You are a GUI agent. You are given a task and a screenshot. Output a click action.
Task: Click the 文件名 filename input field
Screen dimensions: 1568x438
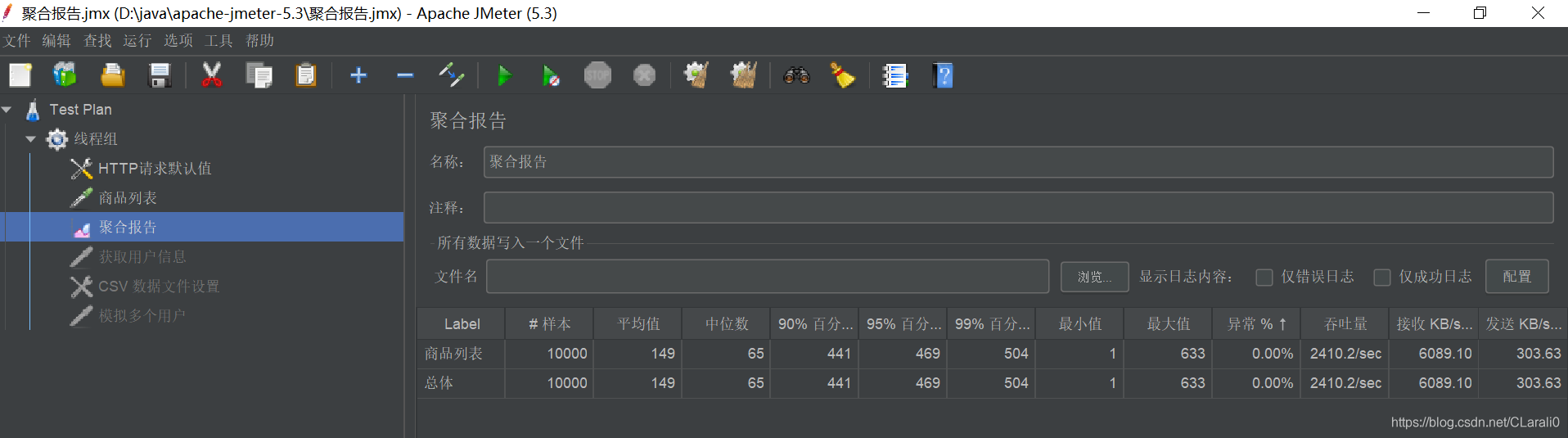768,277
